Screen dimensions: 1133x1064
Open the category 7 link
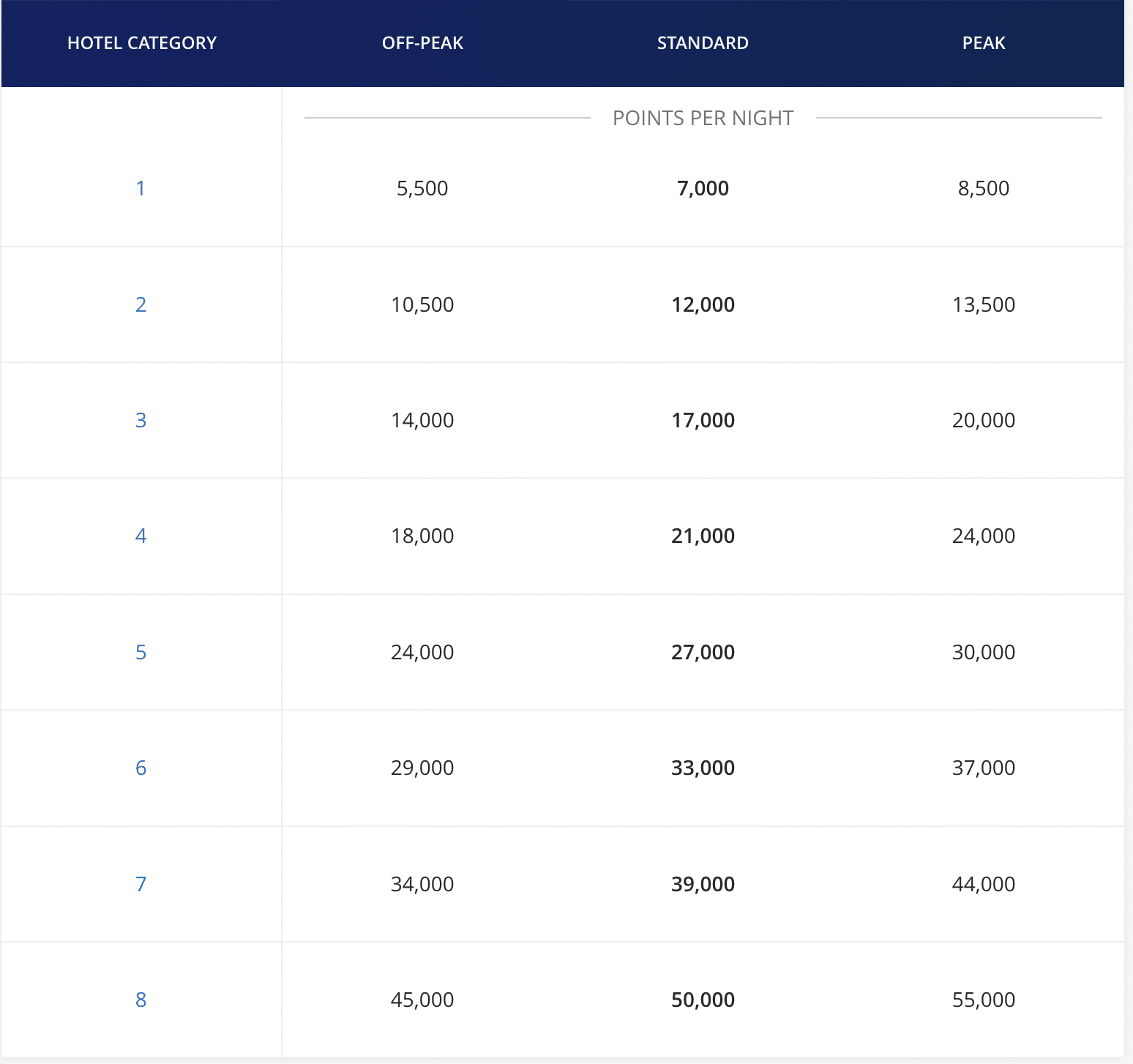(141, 884)
